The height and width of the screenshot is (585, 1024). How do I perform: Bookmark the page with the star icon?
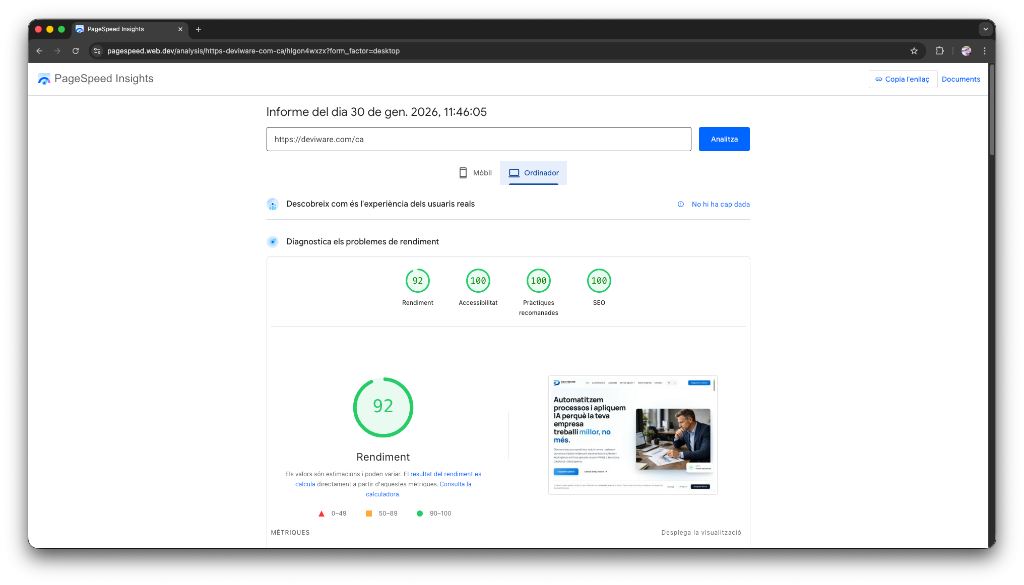point(913,50)
